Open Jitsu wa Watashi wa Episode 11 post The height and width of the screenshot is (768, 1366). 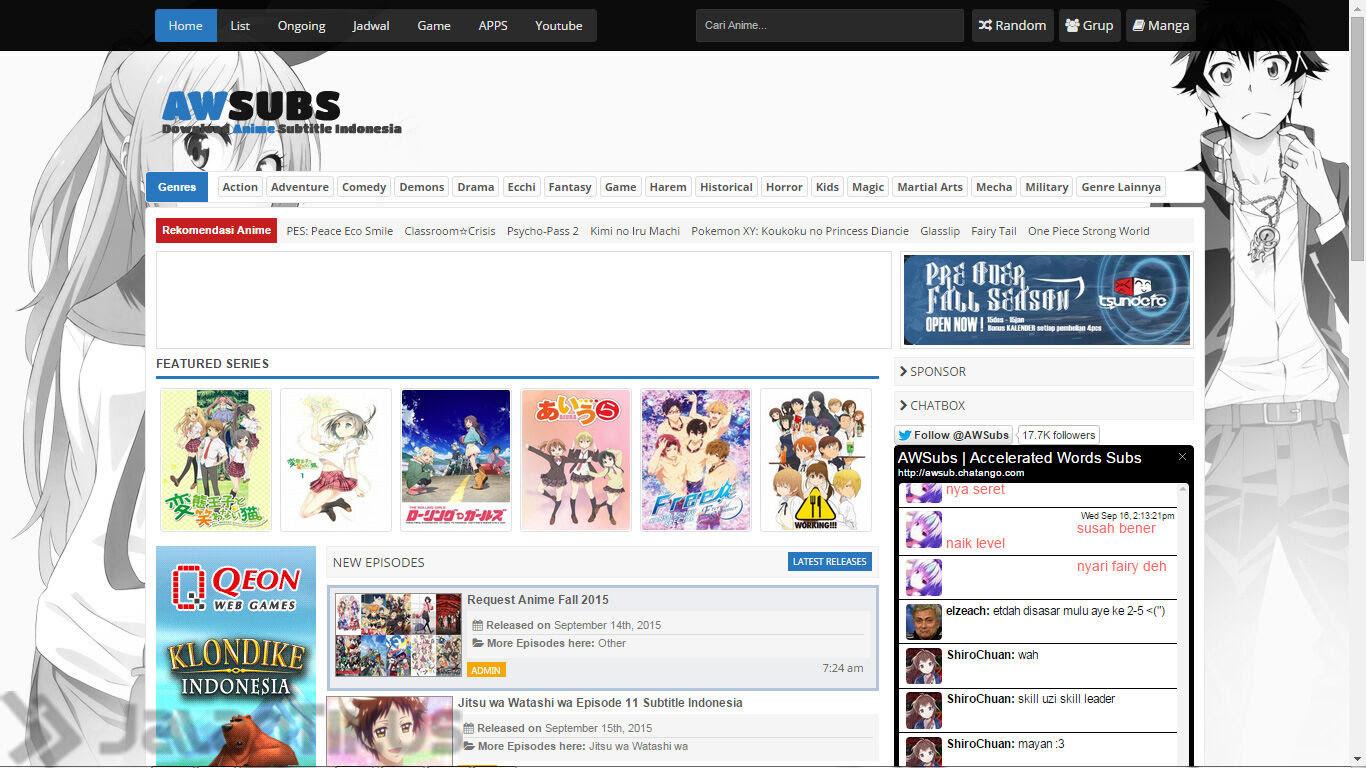point(600,703)
